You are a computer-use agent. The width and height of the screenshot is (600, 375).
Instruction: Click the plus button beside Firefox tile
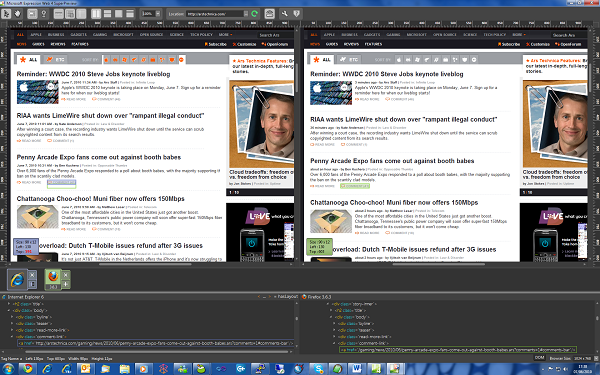[66, 284]
